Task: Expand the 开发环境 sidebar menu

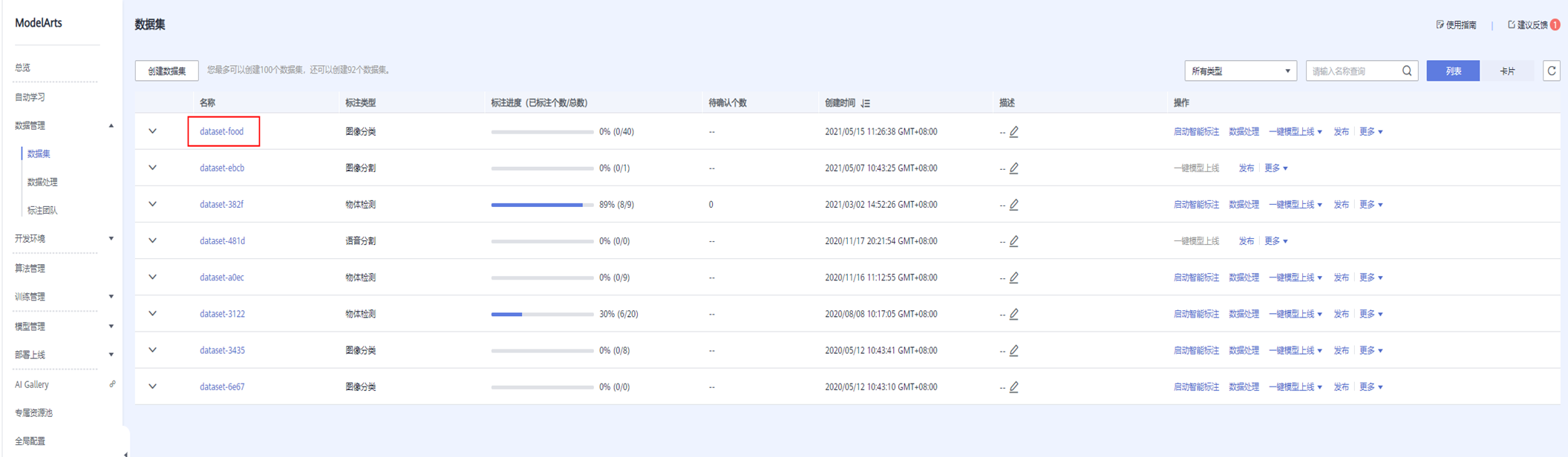Action: coord(62,239)
